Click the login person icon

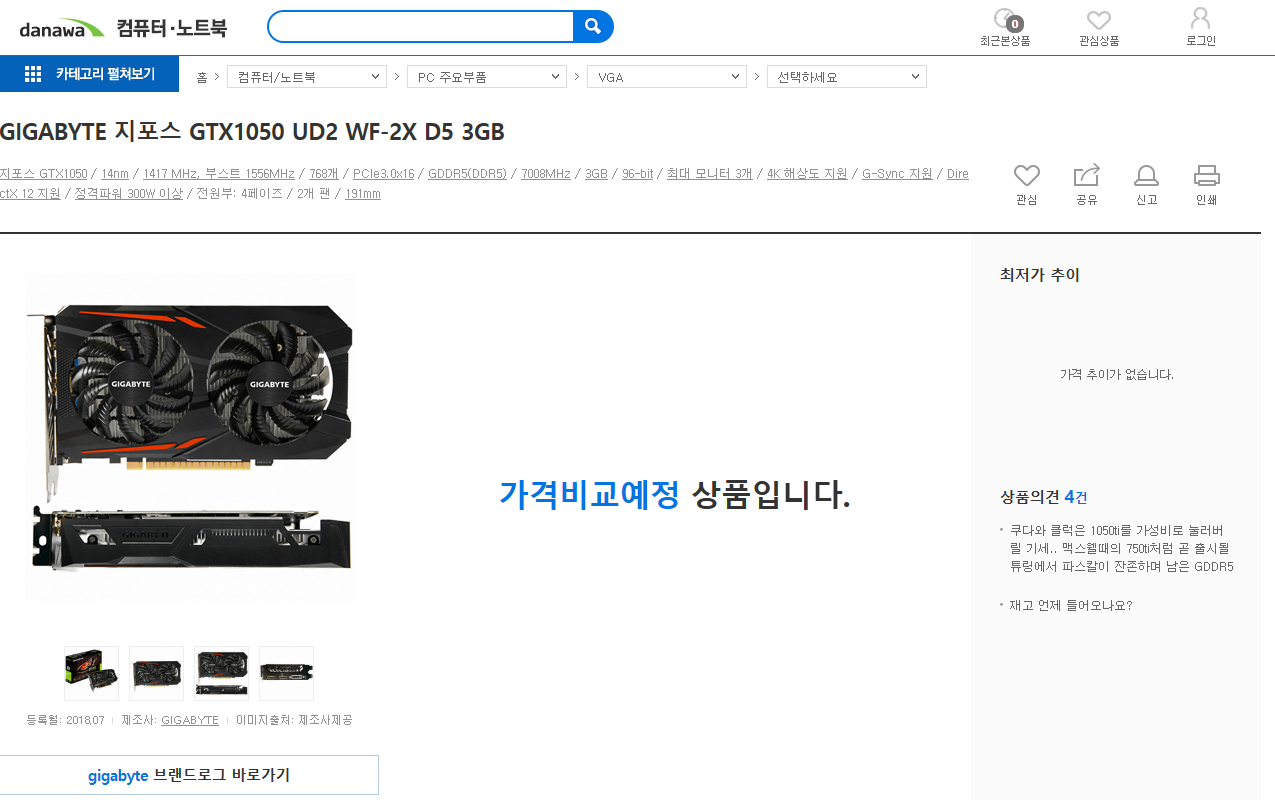1200,19
